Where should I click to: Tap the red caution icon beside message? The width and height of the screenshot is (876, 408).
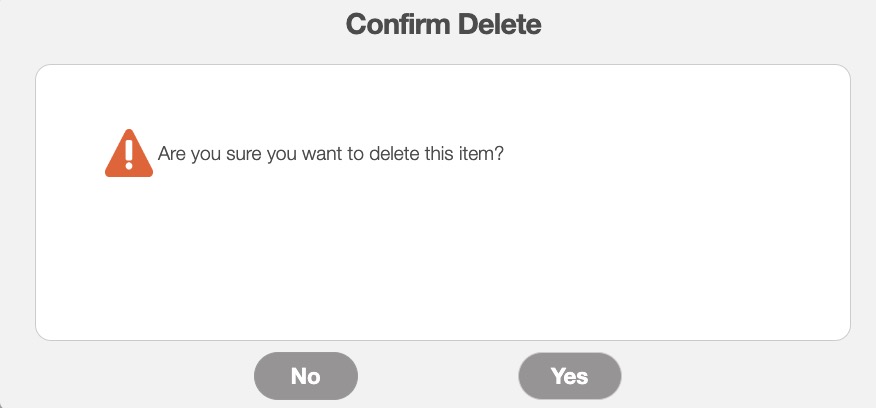(x=128, y=155)
